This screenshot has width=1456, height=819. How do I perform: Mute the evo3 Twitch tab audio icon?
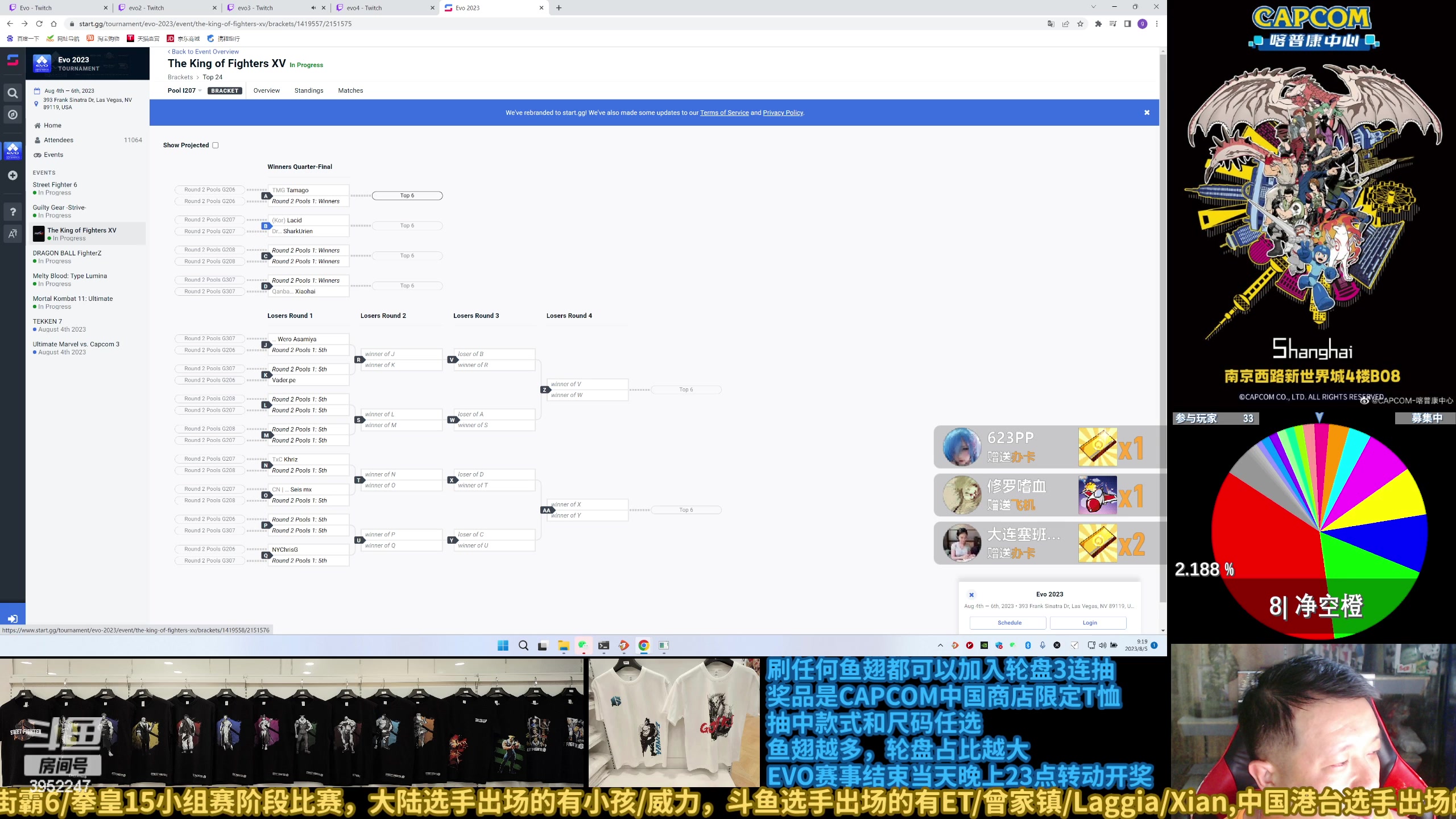(313, 8)
